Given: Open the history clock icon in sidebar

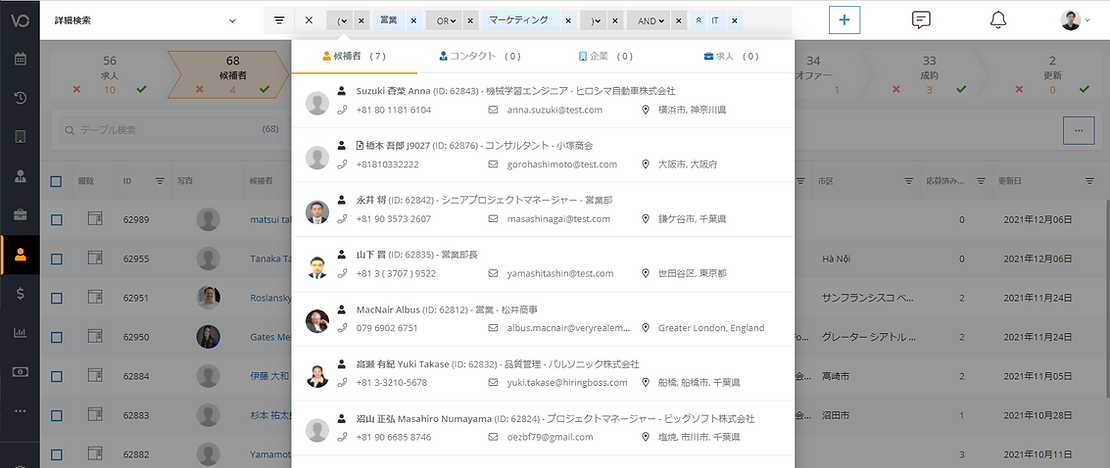Looking at the screenshot, I should click(20, 97).
